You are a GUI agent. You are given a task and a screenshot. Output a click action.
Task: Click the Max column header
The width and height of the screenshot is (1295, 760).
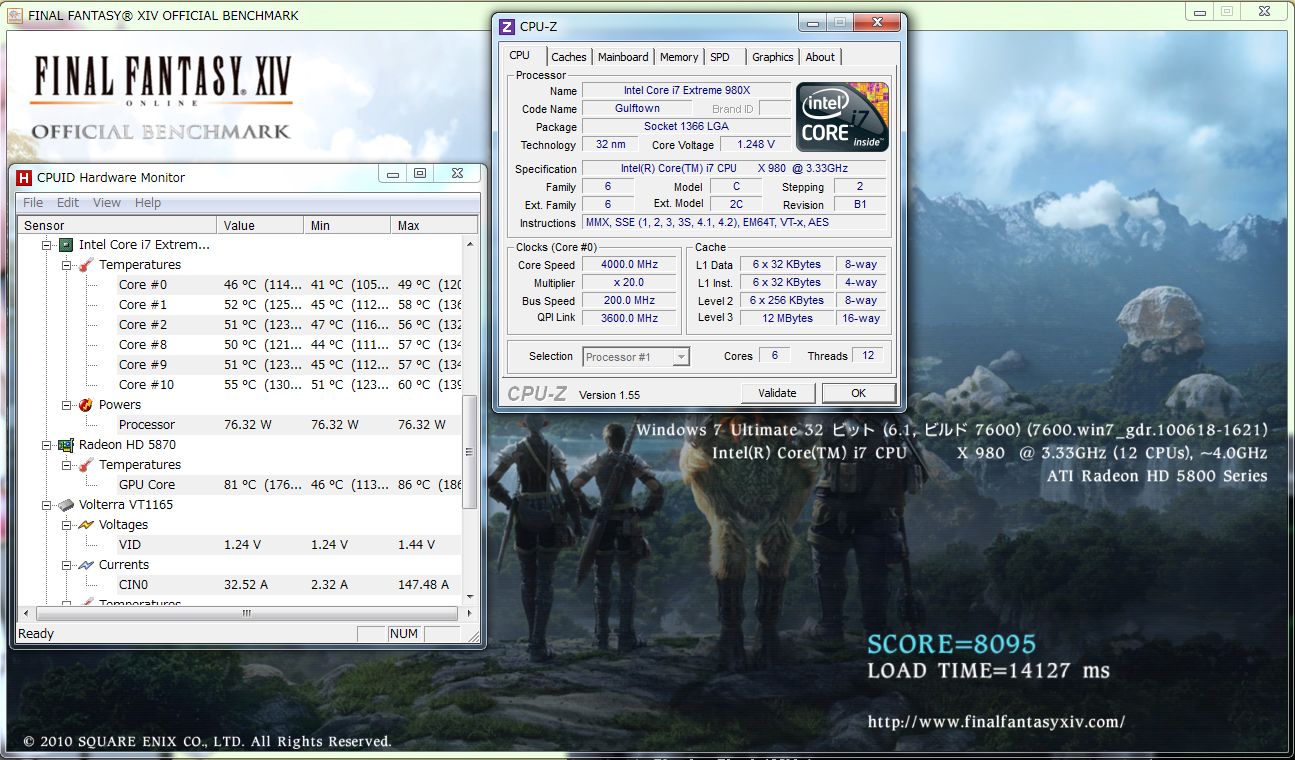click(x=434, y=225)
